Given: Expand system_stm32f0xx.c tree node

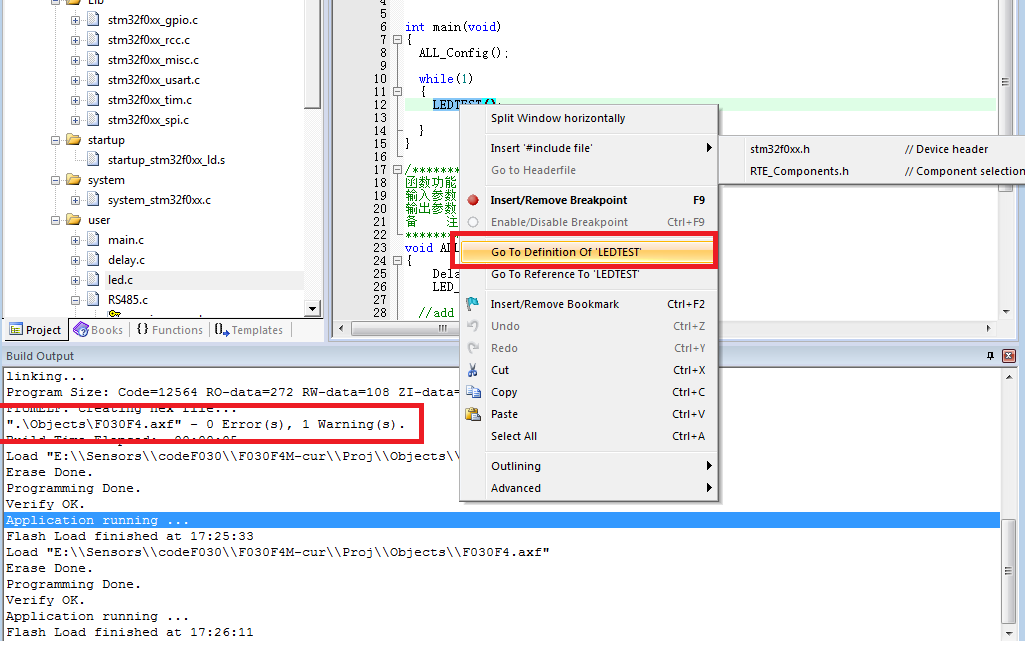Looking at the screenshot, I should [x=75, y=201].
